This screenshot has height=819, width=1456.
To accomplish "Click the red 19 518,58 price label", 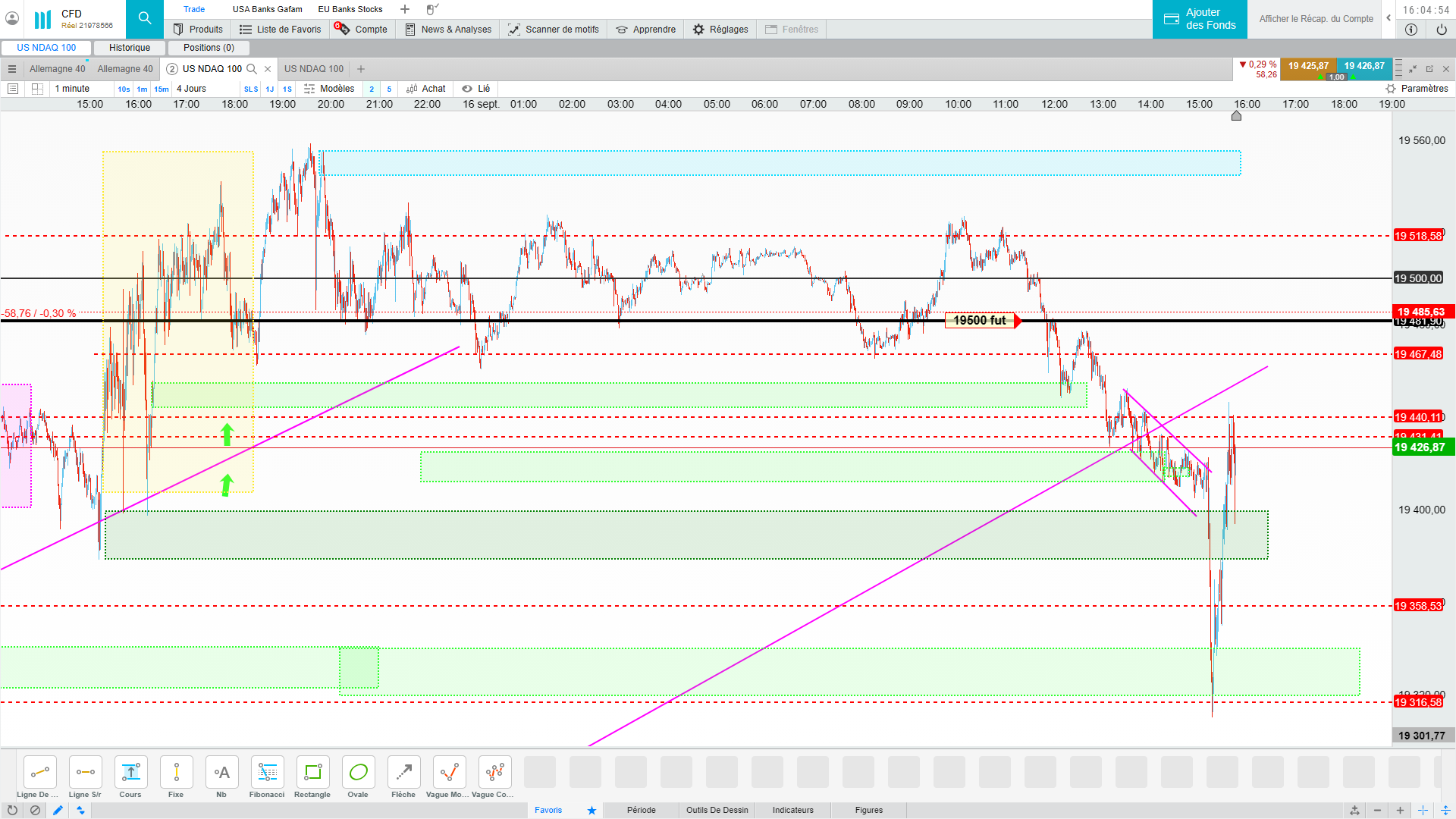I will 1418,236.
